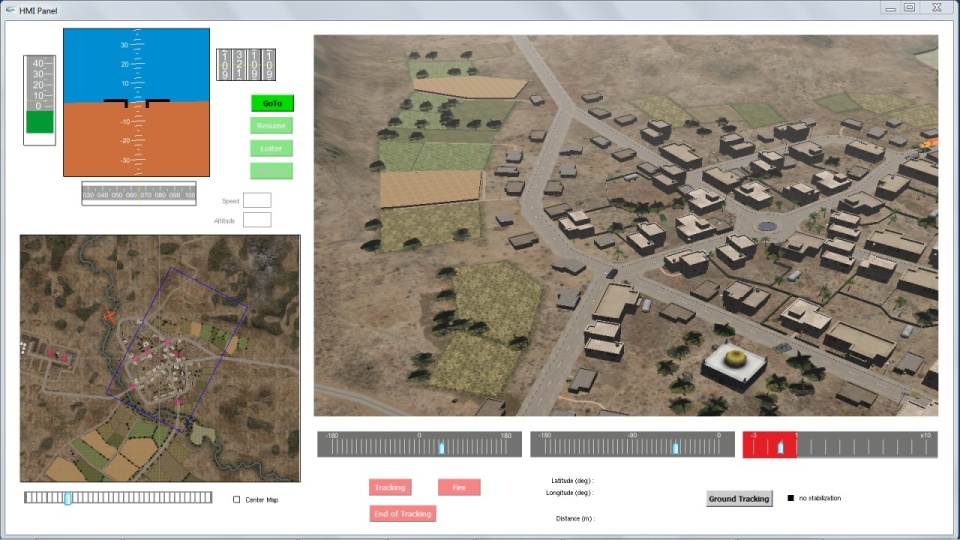The image size is (960, 540).
Task: Click the End of Tracking button
Action: tap(403, 514)
